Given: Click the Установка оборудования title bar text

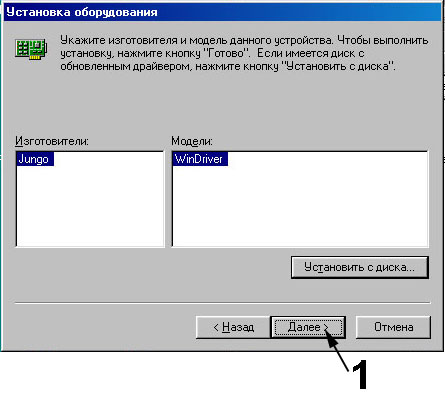Looking at the screenshot, I should point(82,12).
